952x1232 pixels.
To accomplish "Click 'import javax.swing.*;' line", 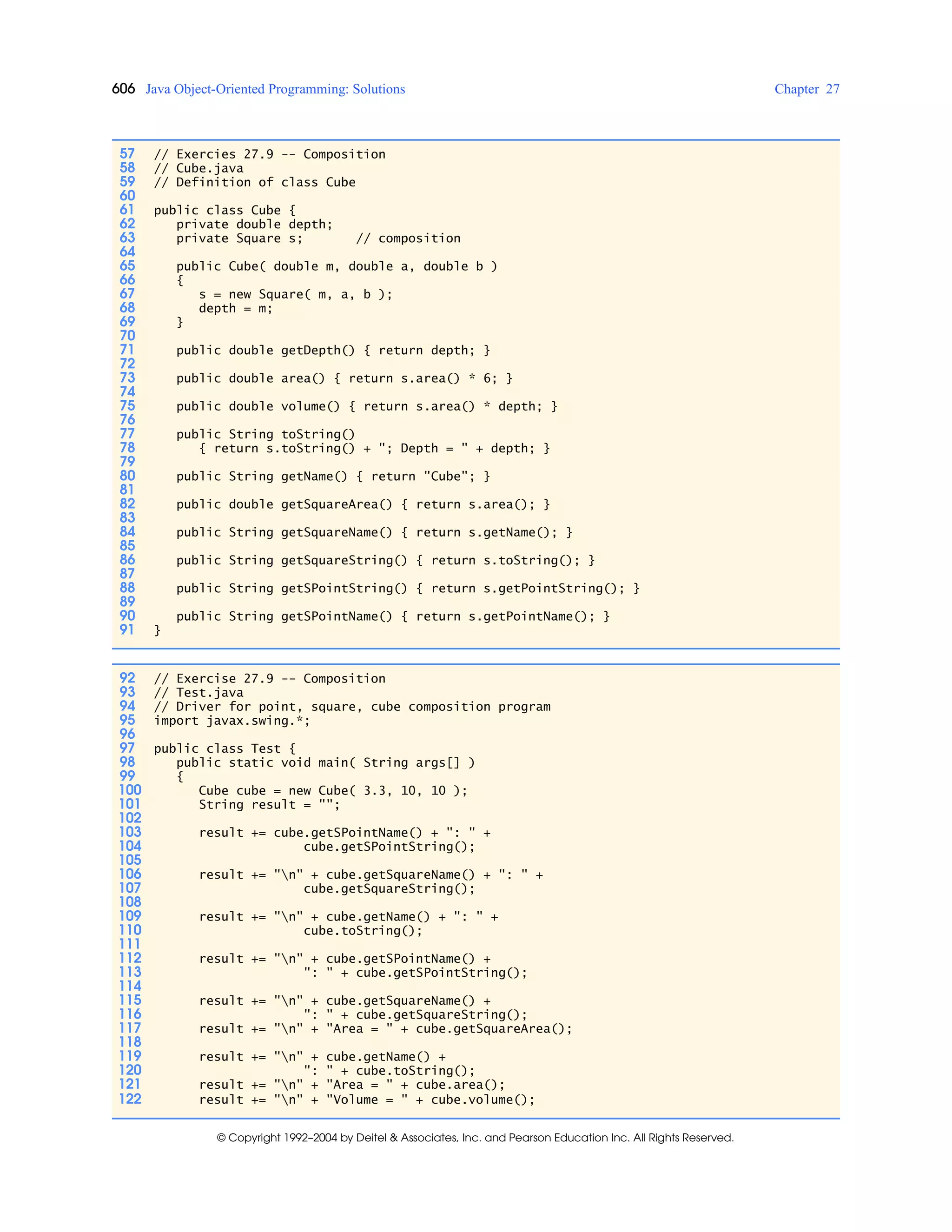I will pos(232,721).
